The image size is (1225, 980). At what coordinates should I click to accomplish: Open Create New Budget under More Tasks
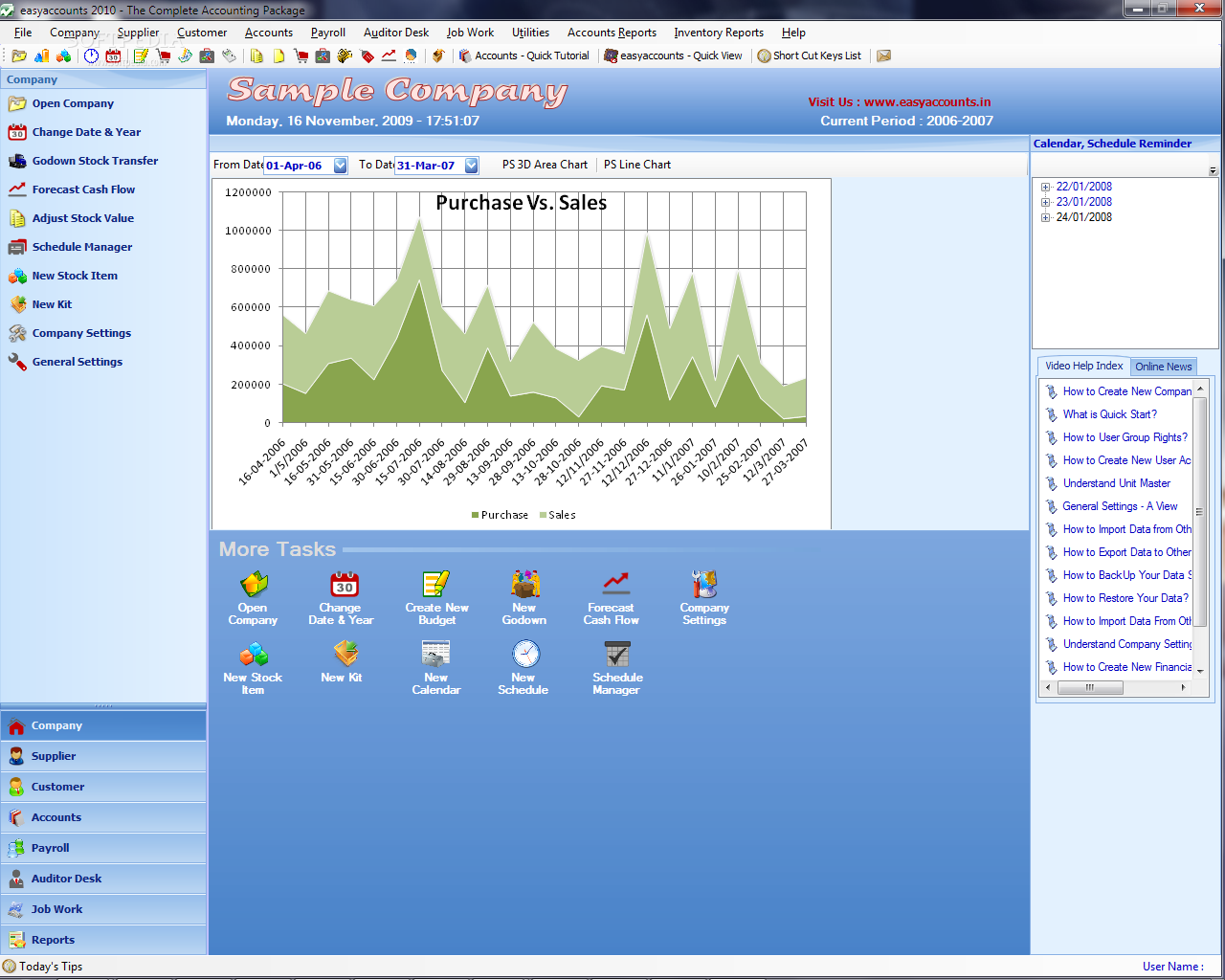436,598
